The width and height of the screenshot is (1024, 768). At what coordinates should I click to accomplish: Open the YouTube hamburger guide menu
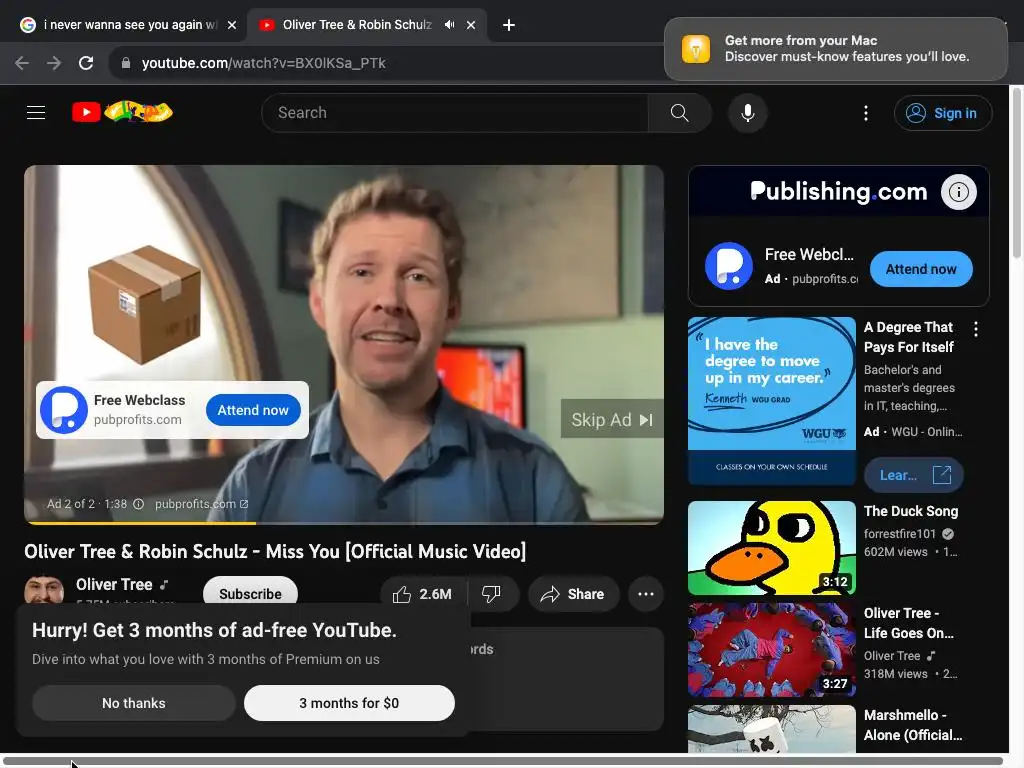pos(36,112)
